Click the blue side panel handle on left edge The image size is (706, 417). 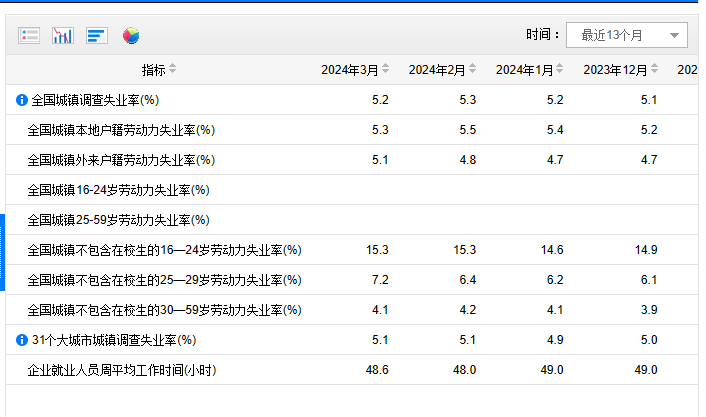coord(2,252)
